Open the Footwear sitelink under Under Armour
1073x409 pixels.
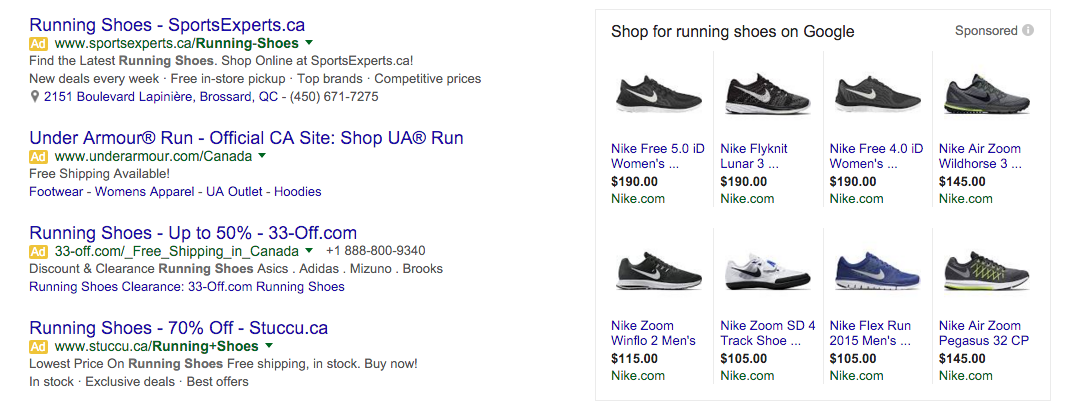(x=57, y=191)
